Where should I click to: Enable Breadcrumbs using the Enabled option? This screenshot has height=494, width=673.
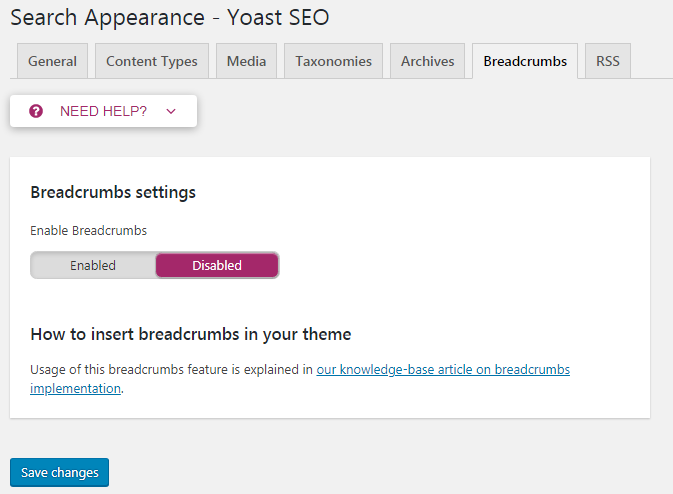(x=93, y=265)
